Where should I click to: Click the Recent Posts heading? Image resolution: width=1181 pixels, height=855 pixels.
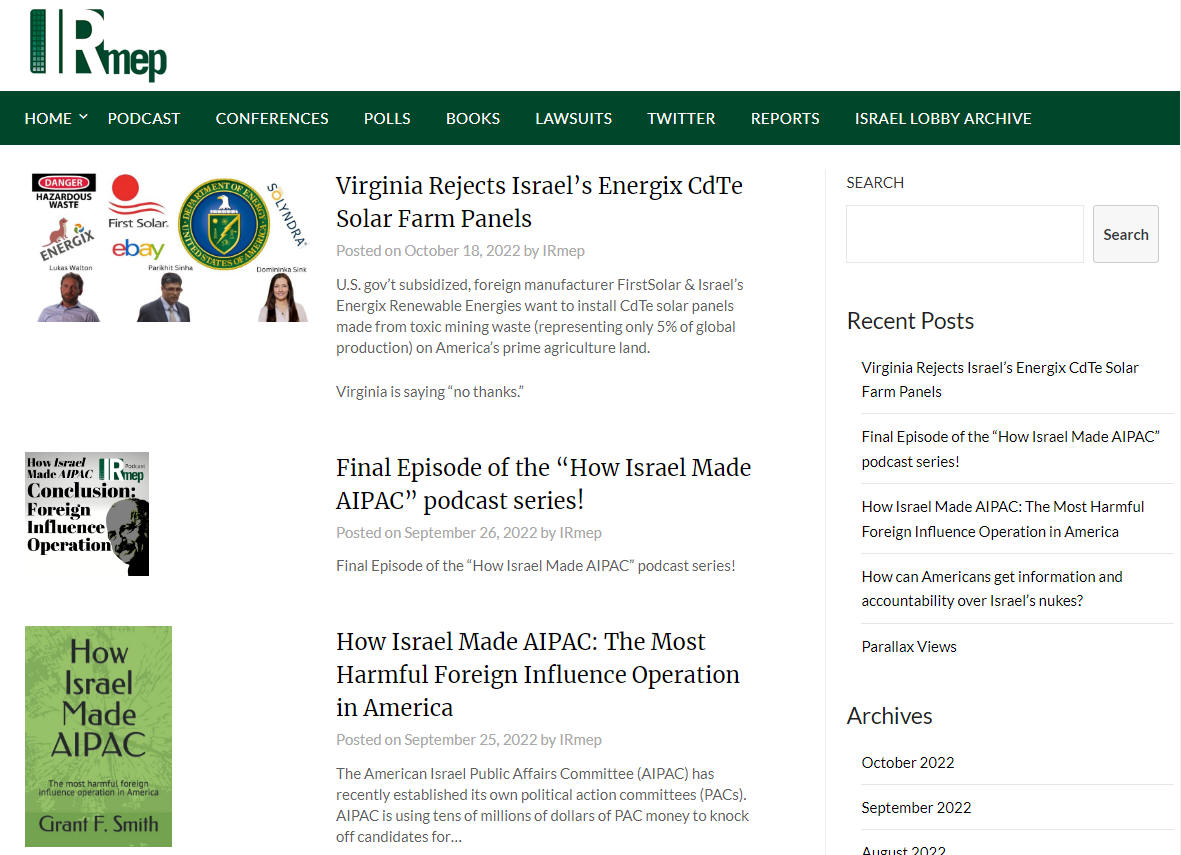(910, 321)
